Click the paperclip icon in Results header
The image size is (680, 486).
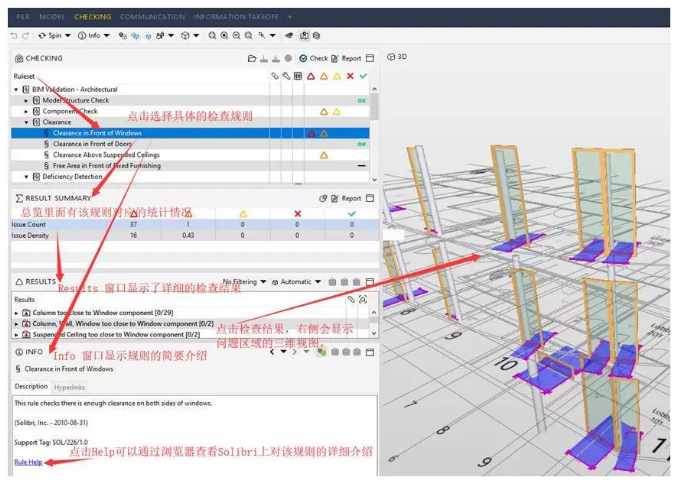point(351,299)
